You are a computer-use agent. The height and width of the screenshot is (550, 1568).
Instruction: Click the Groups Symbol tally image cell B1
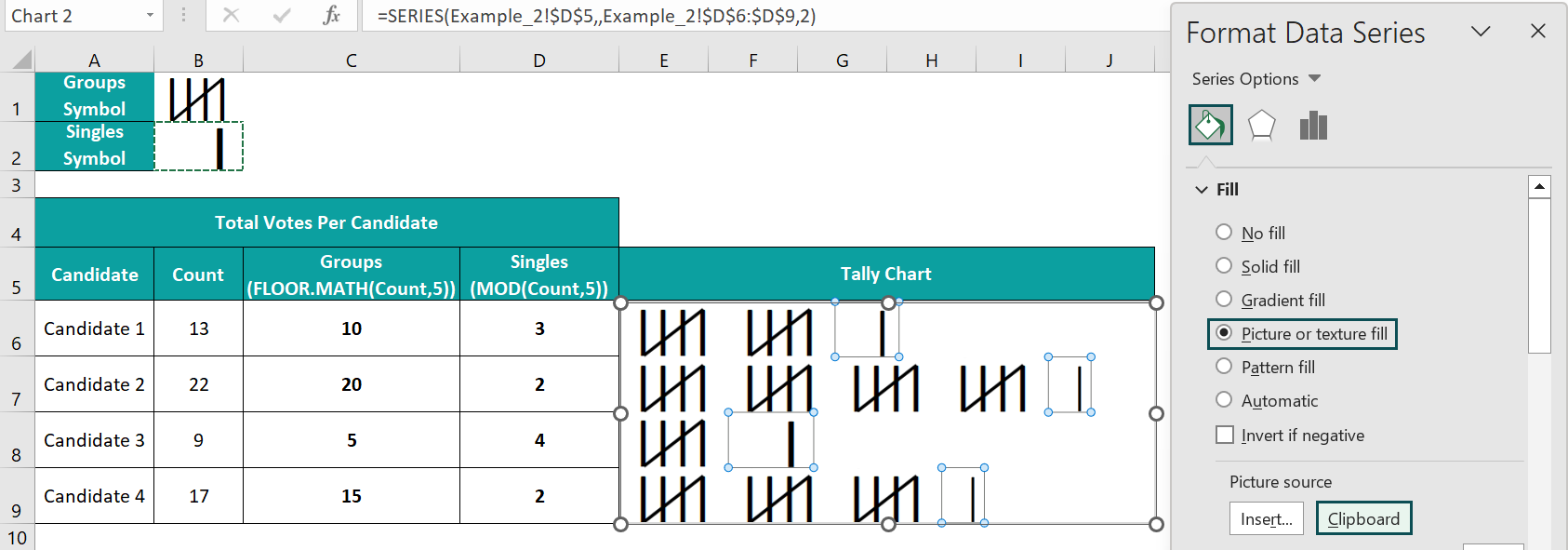click(198, 97)
